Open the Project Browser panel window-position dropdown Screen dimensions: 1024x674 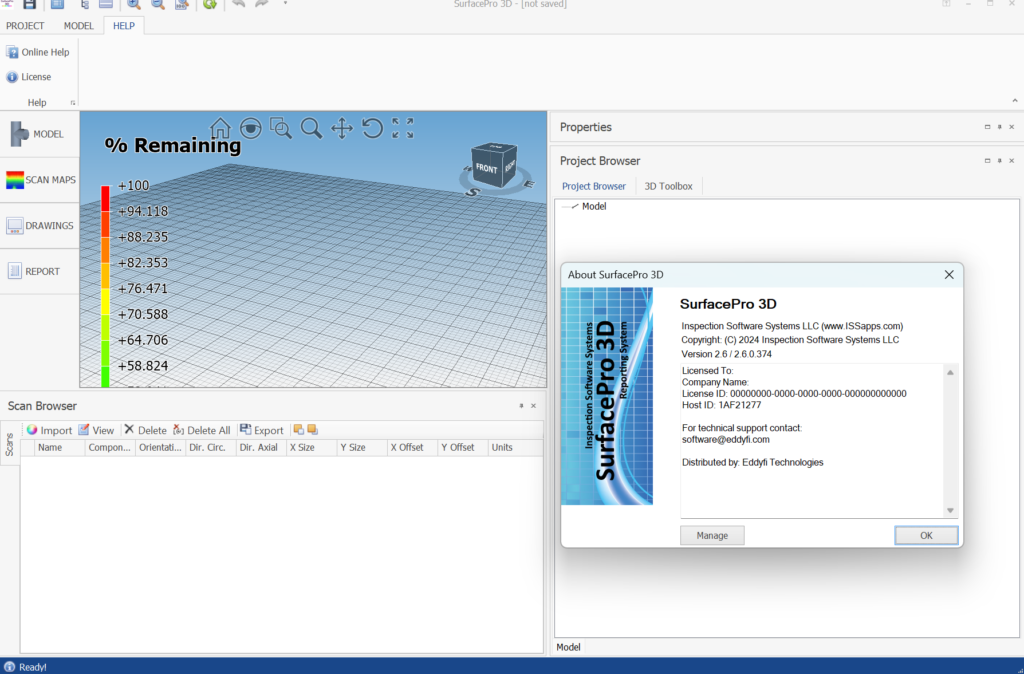tap(987, 161)
